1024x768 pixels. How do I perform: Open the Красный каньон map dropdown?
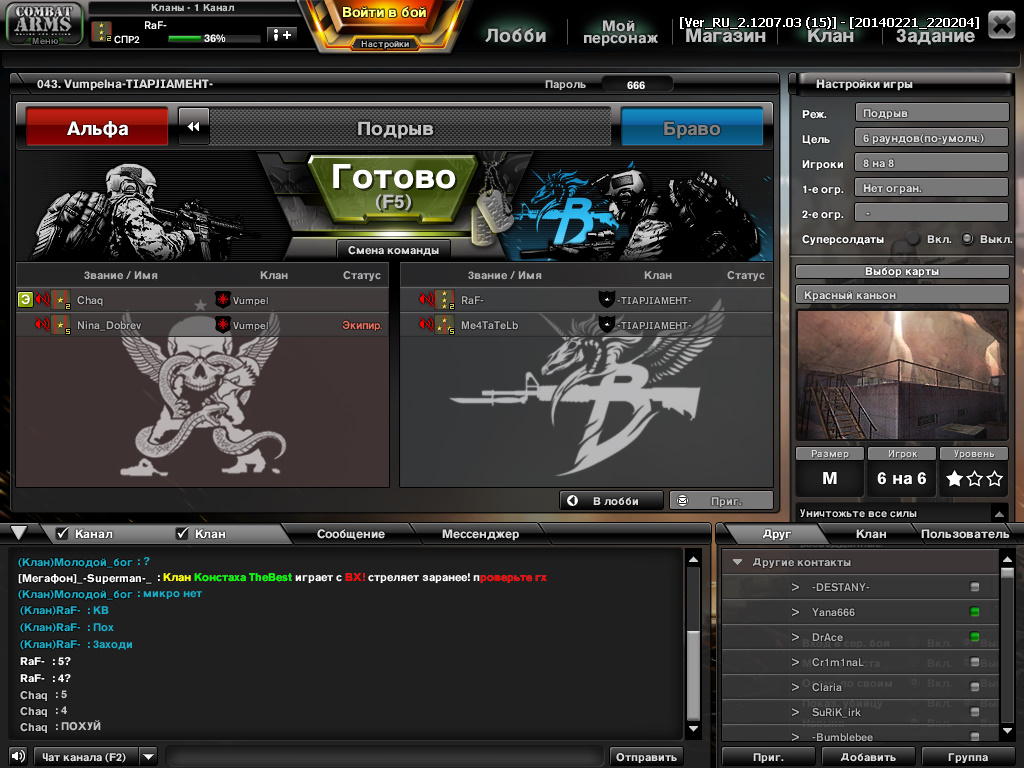(x=902, y=295)
